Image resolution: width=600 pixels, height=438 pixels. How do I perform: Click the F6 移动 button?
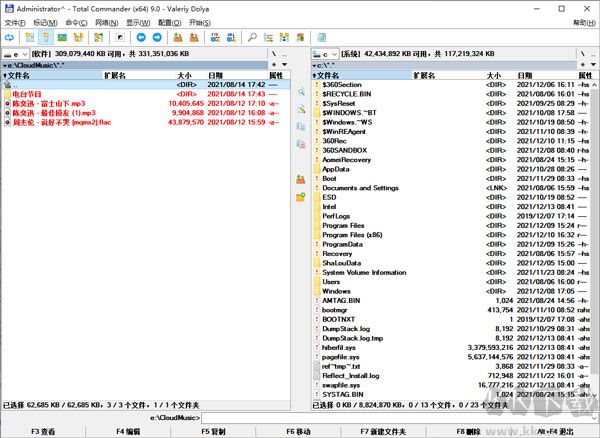(298, 431)
